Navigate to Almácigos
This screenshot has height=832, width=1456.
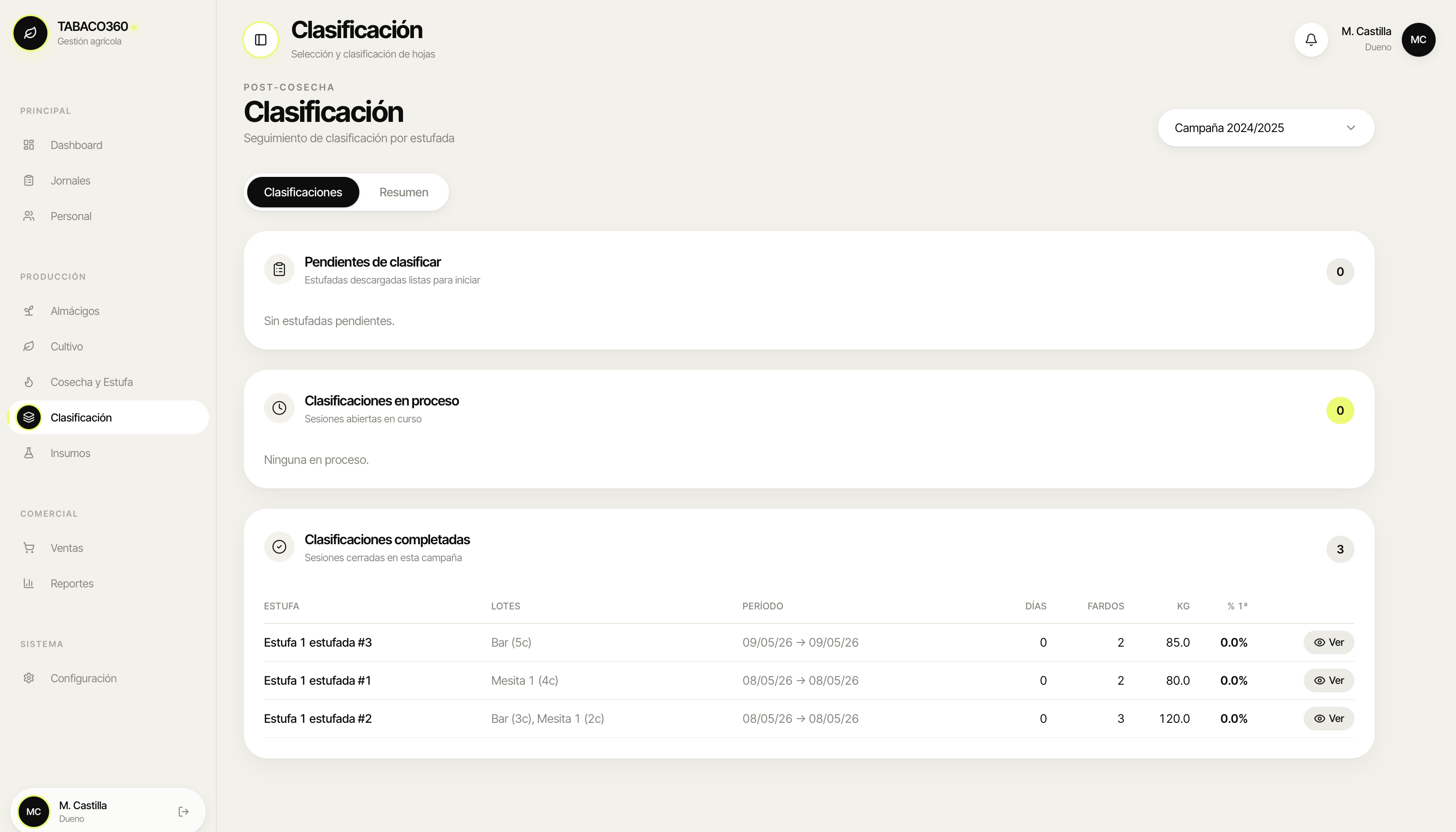(109, 311)
